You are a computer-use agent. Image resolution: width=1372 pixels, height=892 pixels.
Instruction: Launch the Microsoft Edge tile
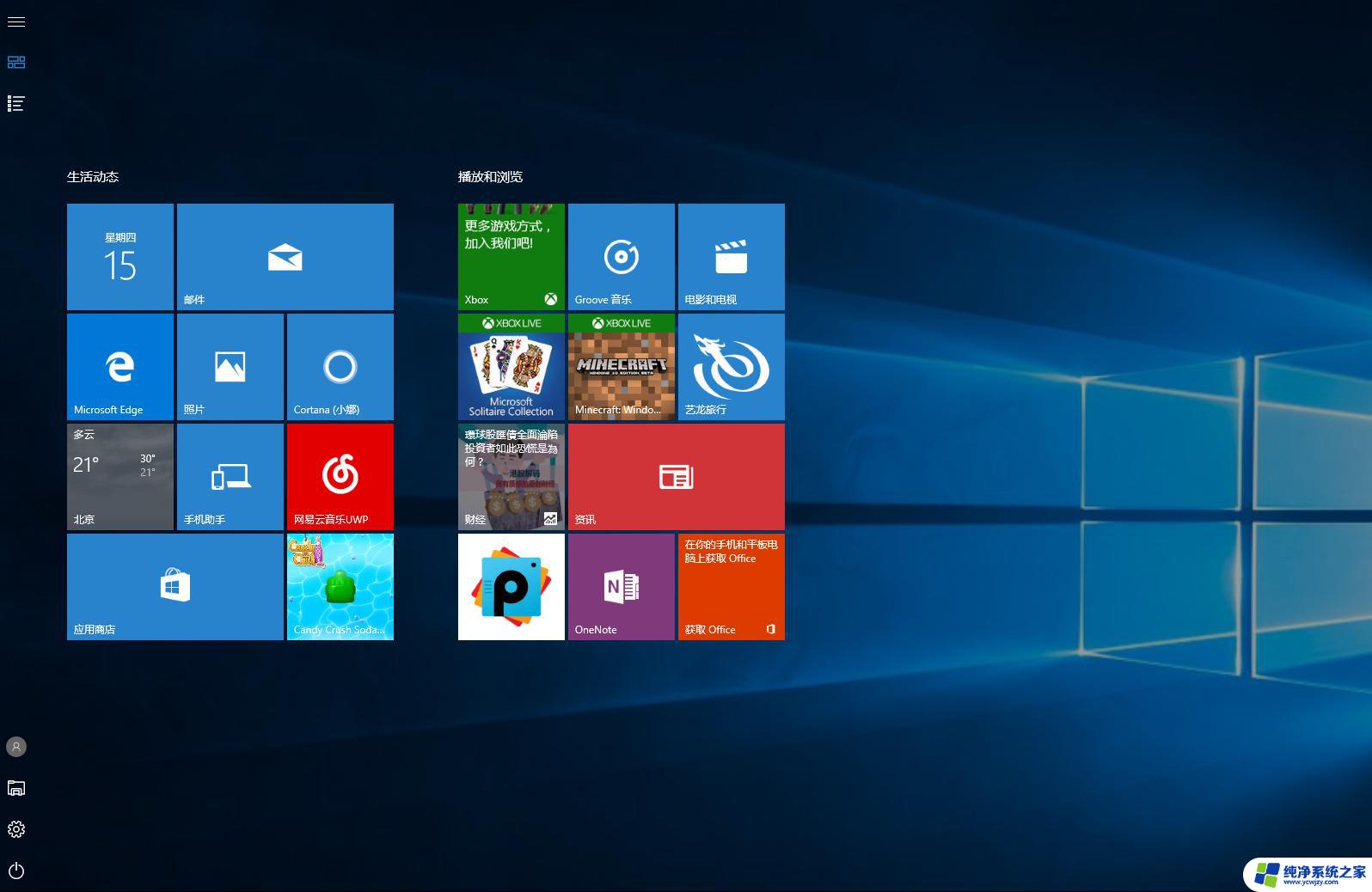pyautogui.click(x=120, y=367)
